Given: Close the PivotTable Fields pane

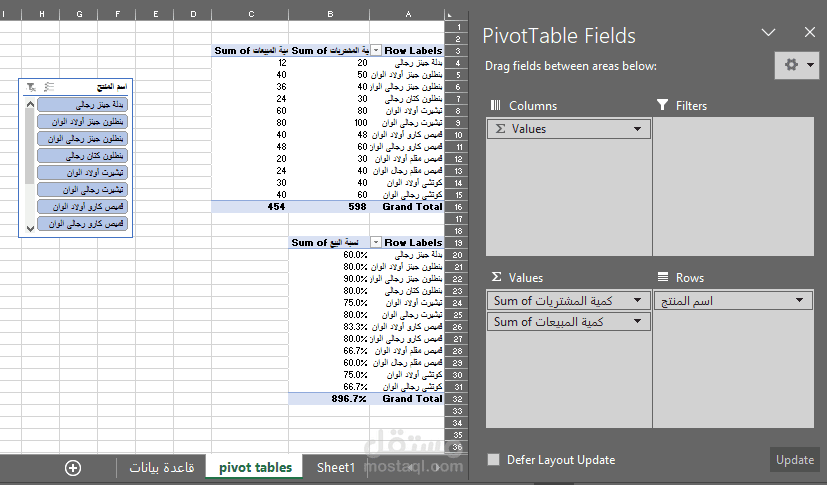Looking at the screenshot, I should click(x=810, y=32).
